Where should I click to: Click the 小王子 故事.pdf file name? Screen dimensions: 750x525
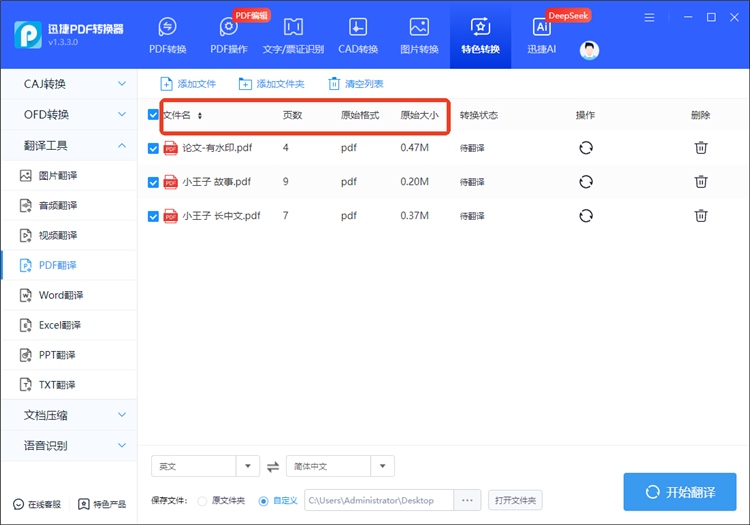(217, 182)
